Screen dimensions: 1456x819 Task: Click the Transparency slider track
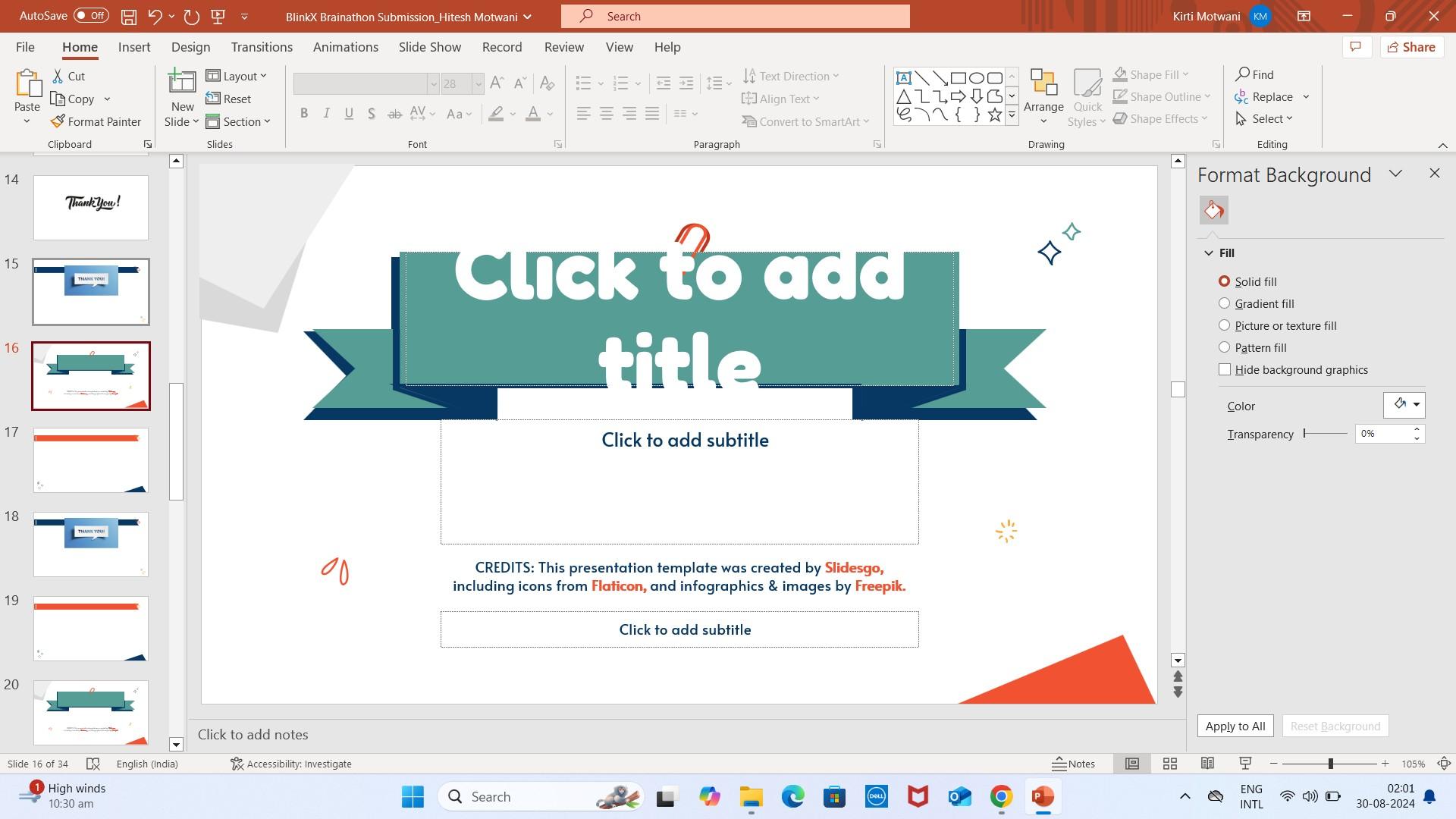(1326, 434)
